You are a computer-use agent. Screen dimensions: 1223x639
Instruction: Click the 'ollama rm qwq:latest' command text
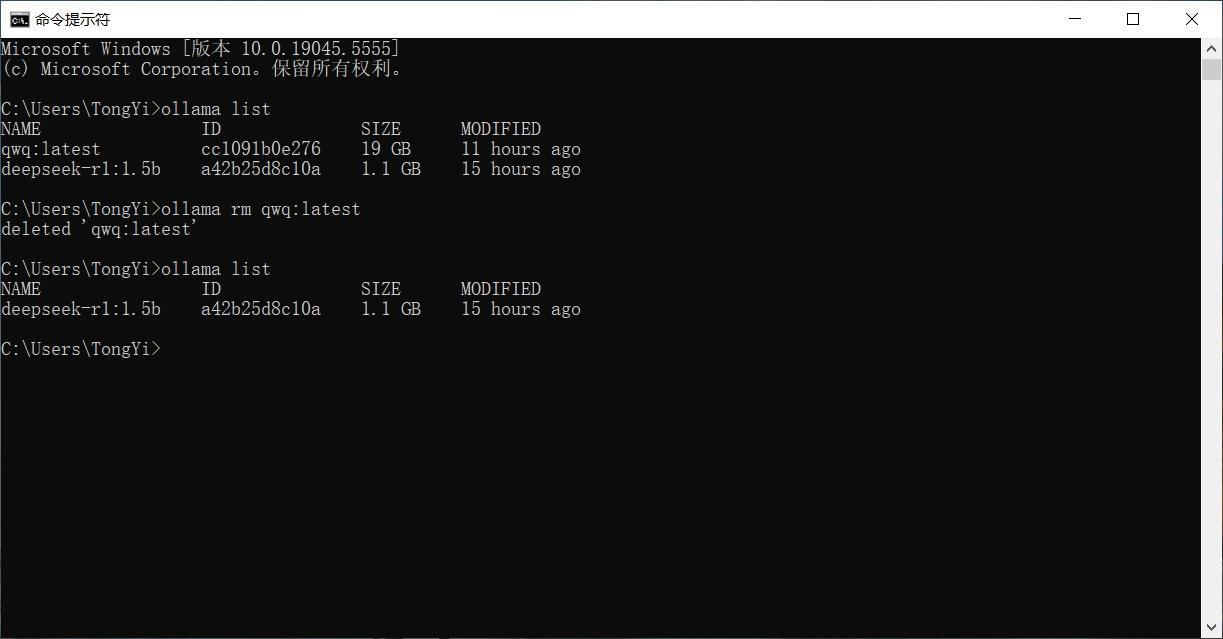coord(260,209)
